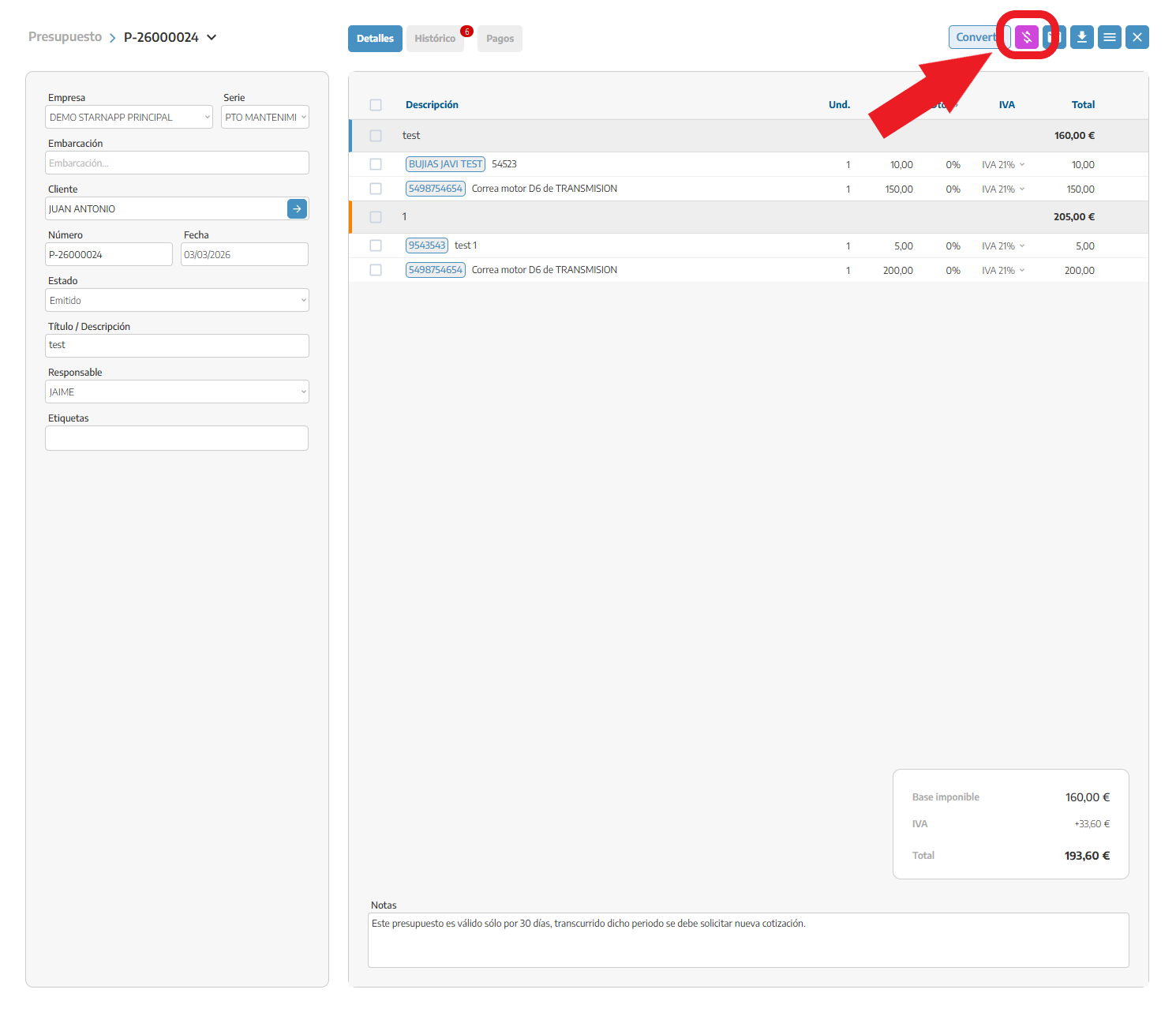The image size is (1176, 1012).
Task: Open the Histórico tab
Action: [x=435, y=39]
